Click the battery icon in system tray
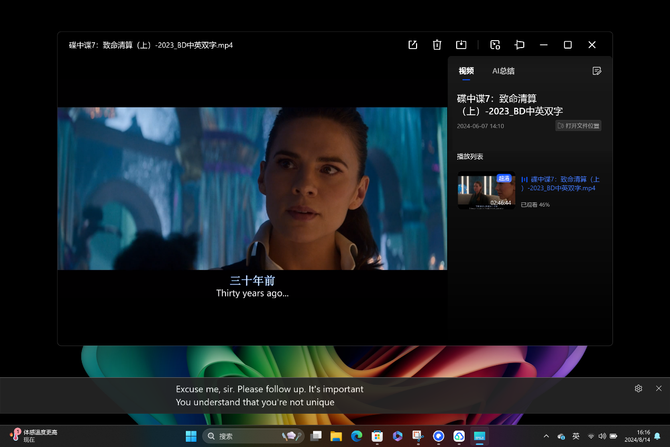The width and height of the screenshot is (670, 447). click(614, 436)
